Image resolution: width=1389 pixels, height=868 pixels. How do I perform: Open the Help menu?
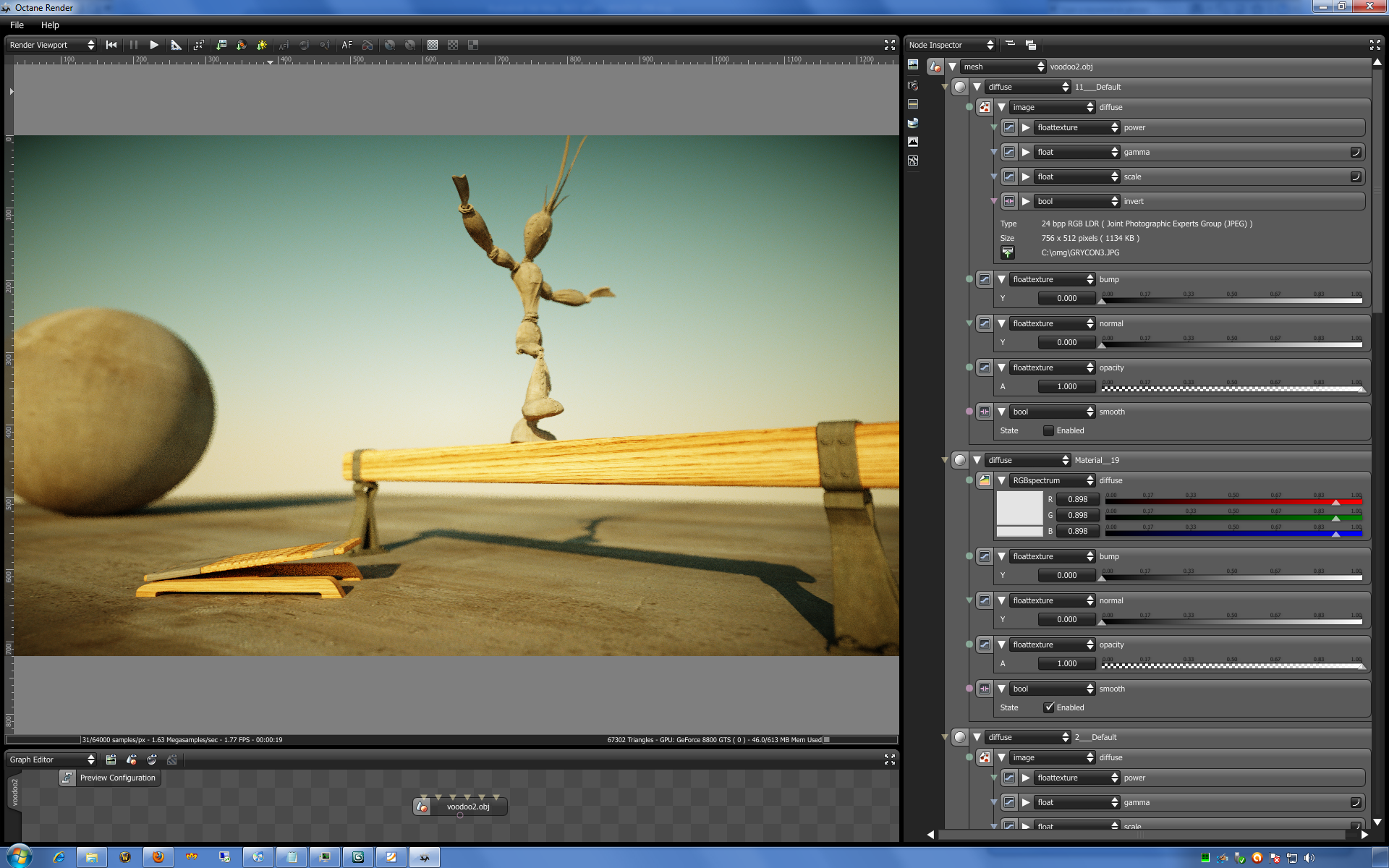[50, 25]
